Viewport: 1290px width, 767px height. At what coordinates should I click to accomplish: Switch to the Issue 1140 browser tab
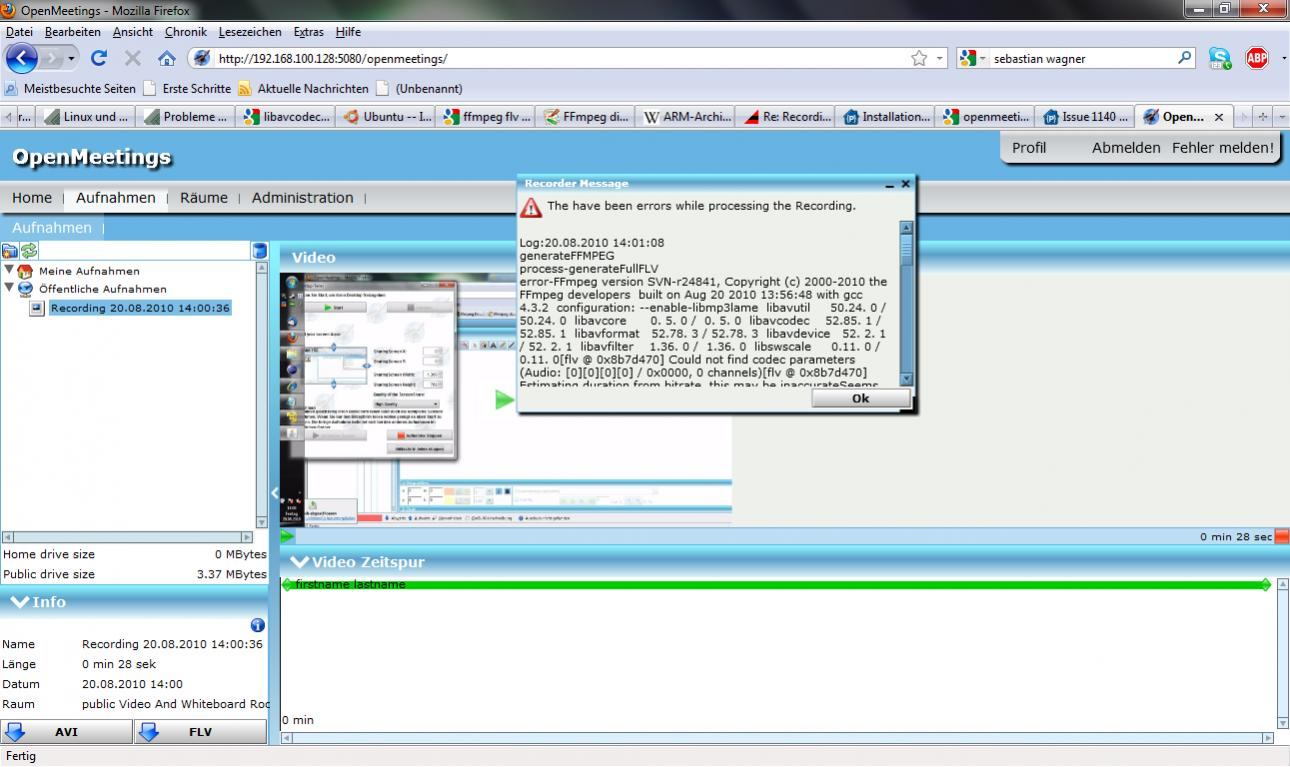[1085, 117]
